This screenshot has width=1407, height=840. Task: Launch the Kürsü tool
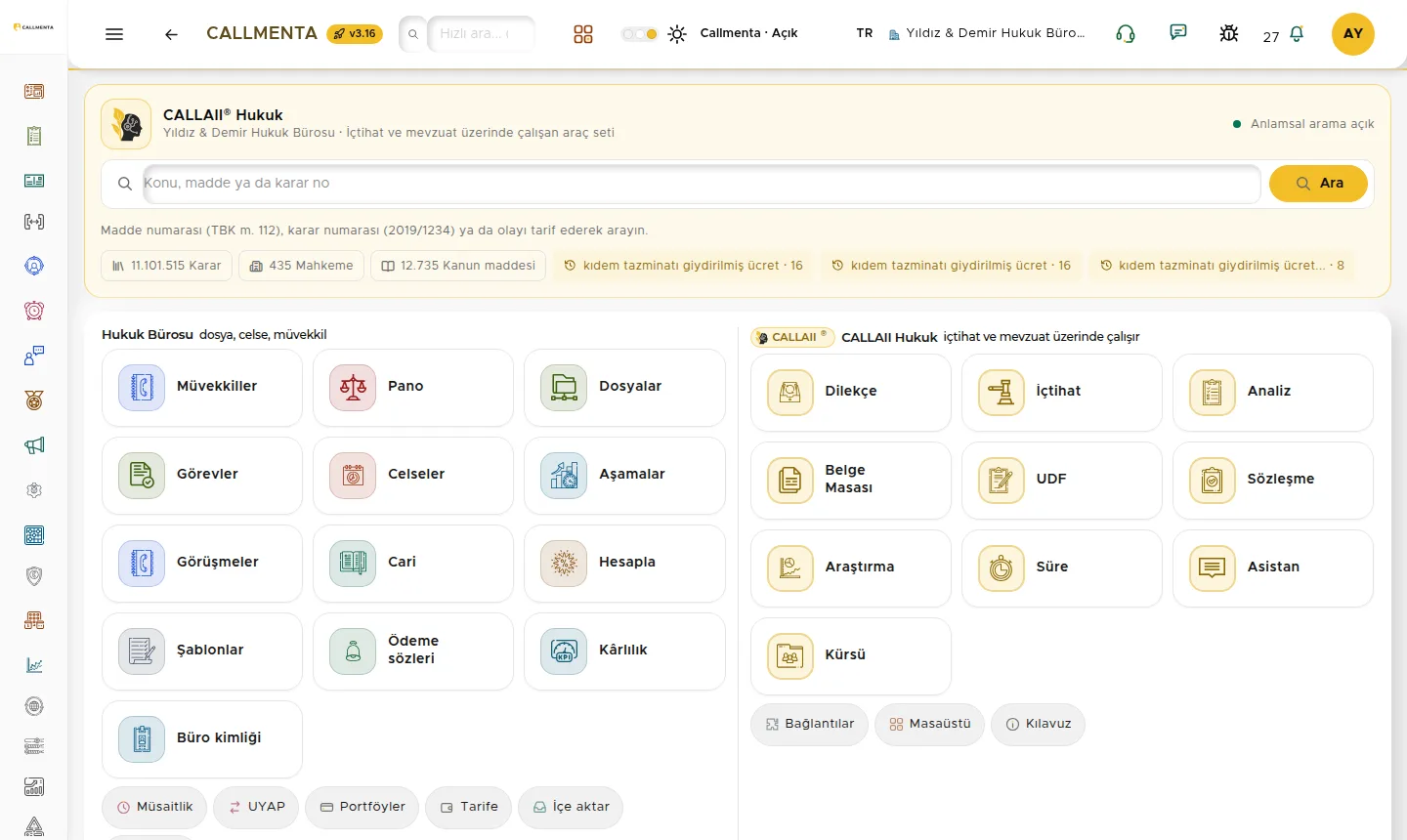point(851,656)
